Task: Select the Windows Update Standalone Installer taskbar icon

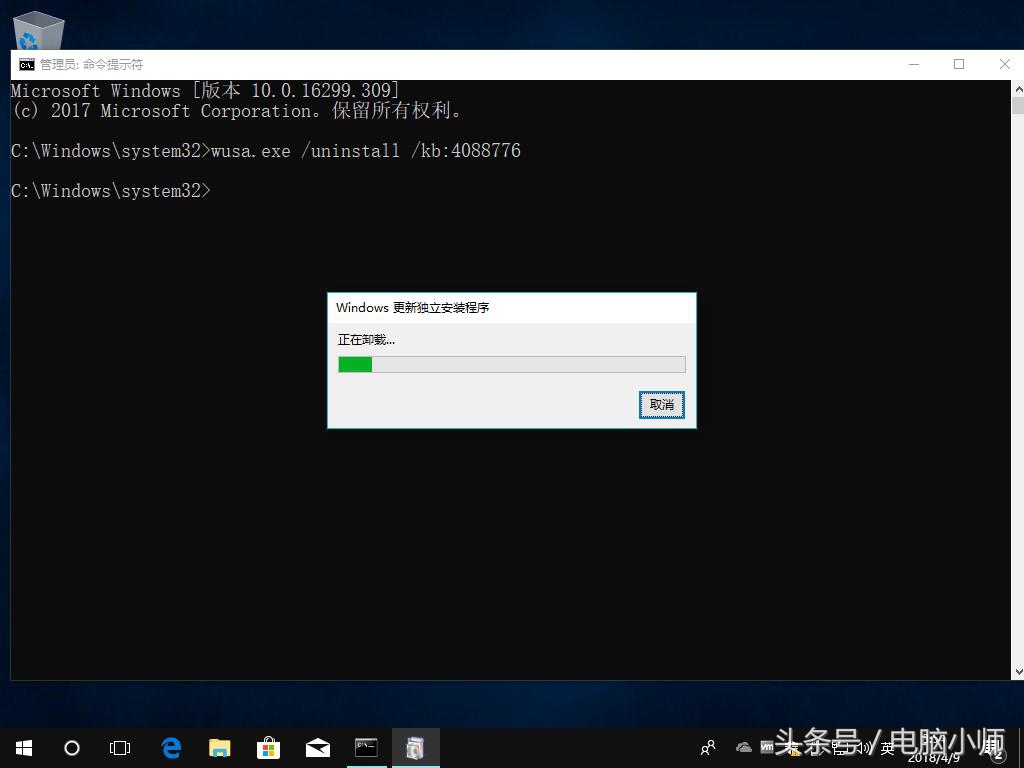Action: pos(415,747)
